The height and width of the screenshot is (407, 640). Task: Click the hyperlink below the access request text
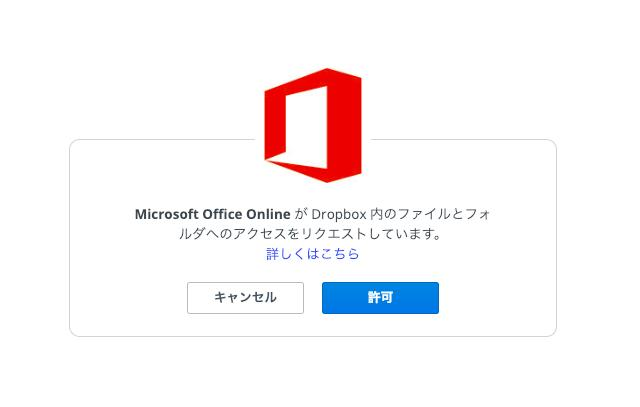click(x=313, y=254)
